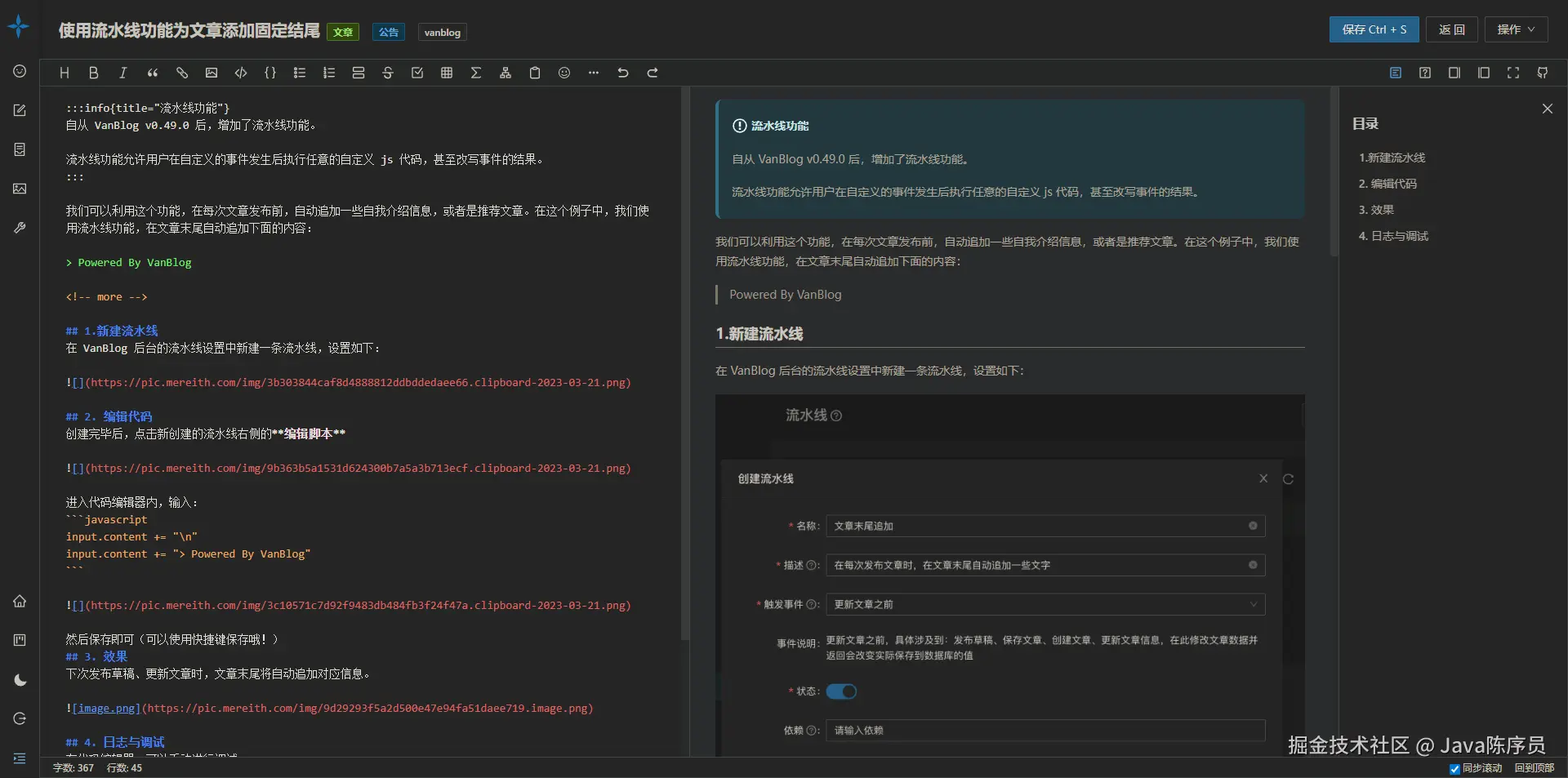Insert a math formula with the sigma icon
This screenshot has height=778, width=1568.
pyautogui.click(x=476, y=73)
